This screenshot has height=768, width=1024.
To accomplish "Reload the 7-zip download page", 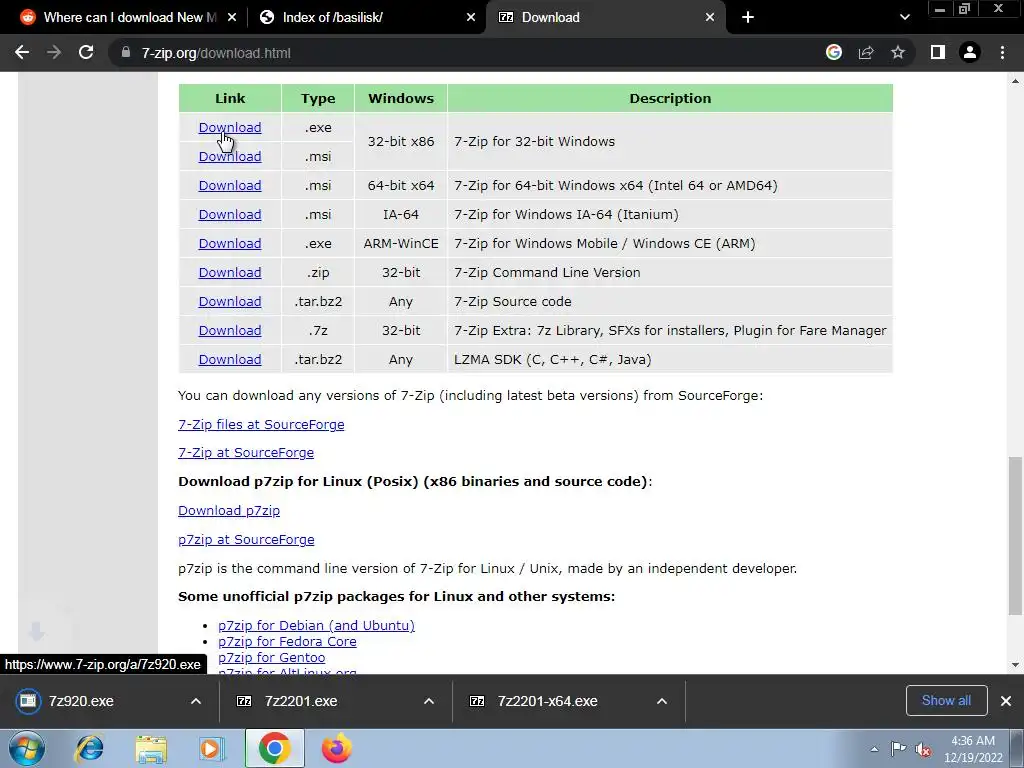I will point(86,53).
